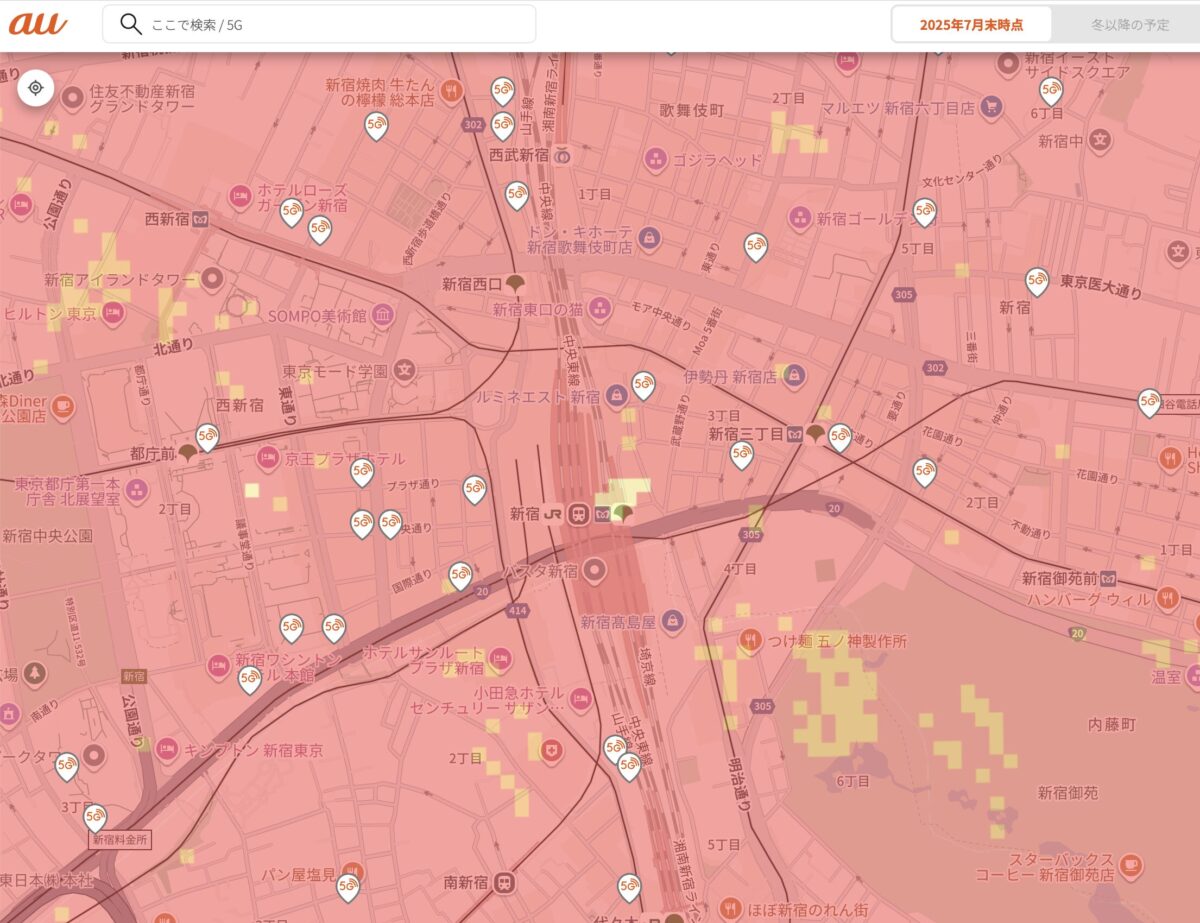Click the ゴジラヘッド attraction icon
Screen dimensions: 1200x923
click(655, 157)
